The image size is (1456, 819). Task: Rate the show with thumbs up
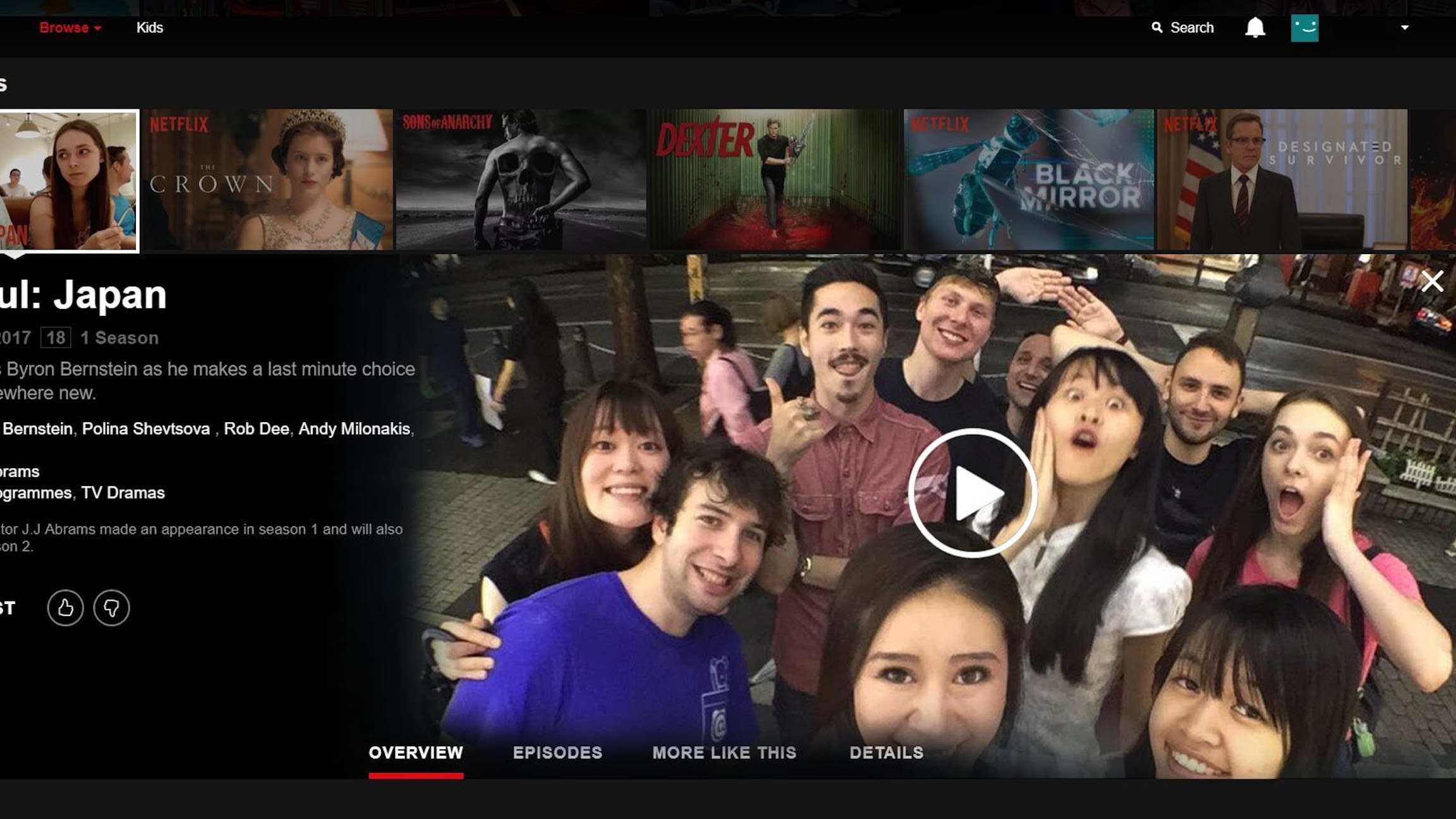(65, 608)
